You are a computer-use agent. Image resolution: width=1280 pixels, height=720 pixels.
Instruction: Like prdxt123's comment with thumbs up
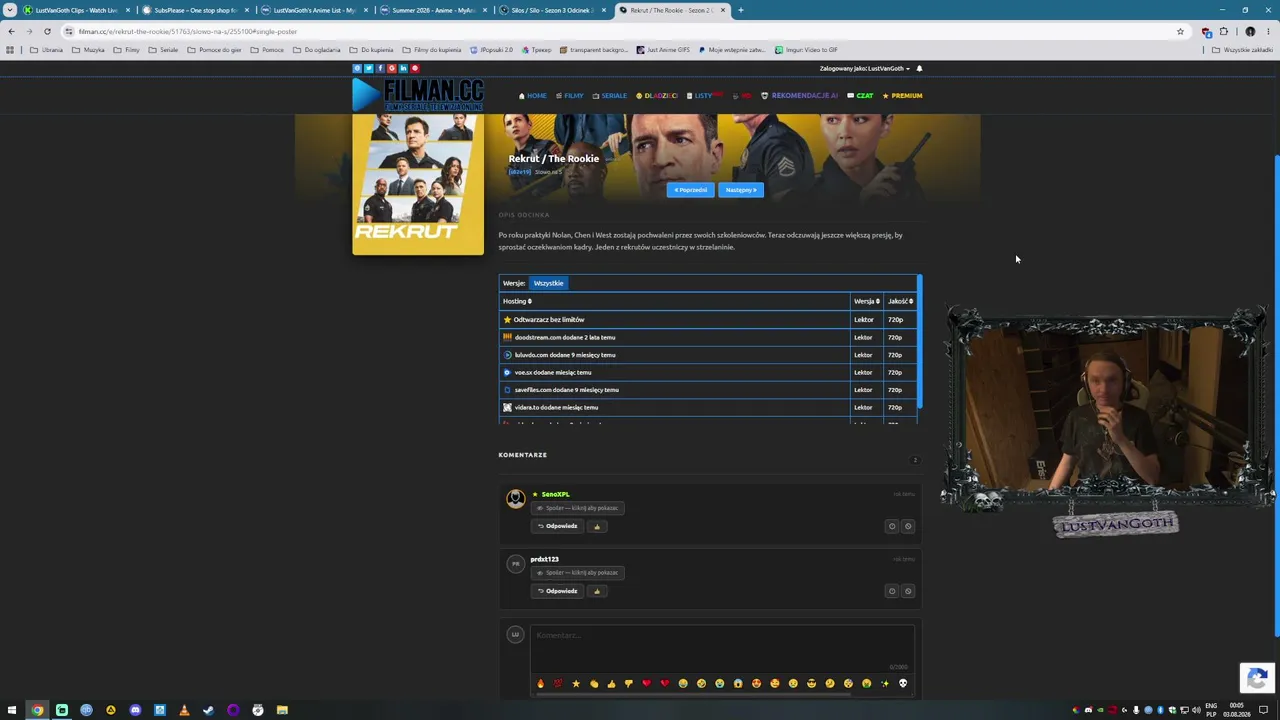coord(597,591)
